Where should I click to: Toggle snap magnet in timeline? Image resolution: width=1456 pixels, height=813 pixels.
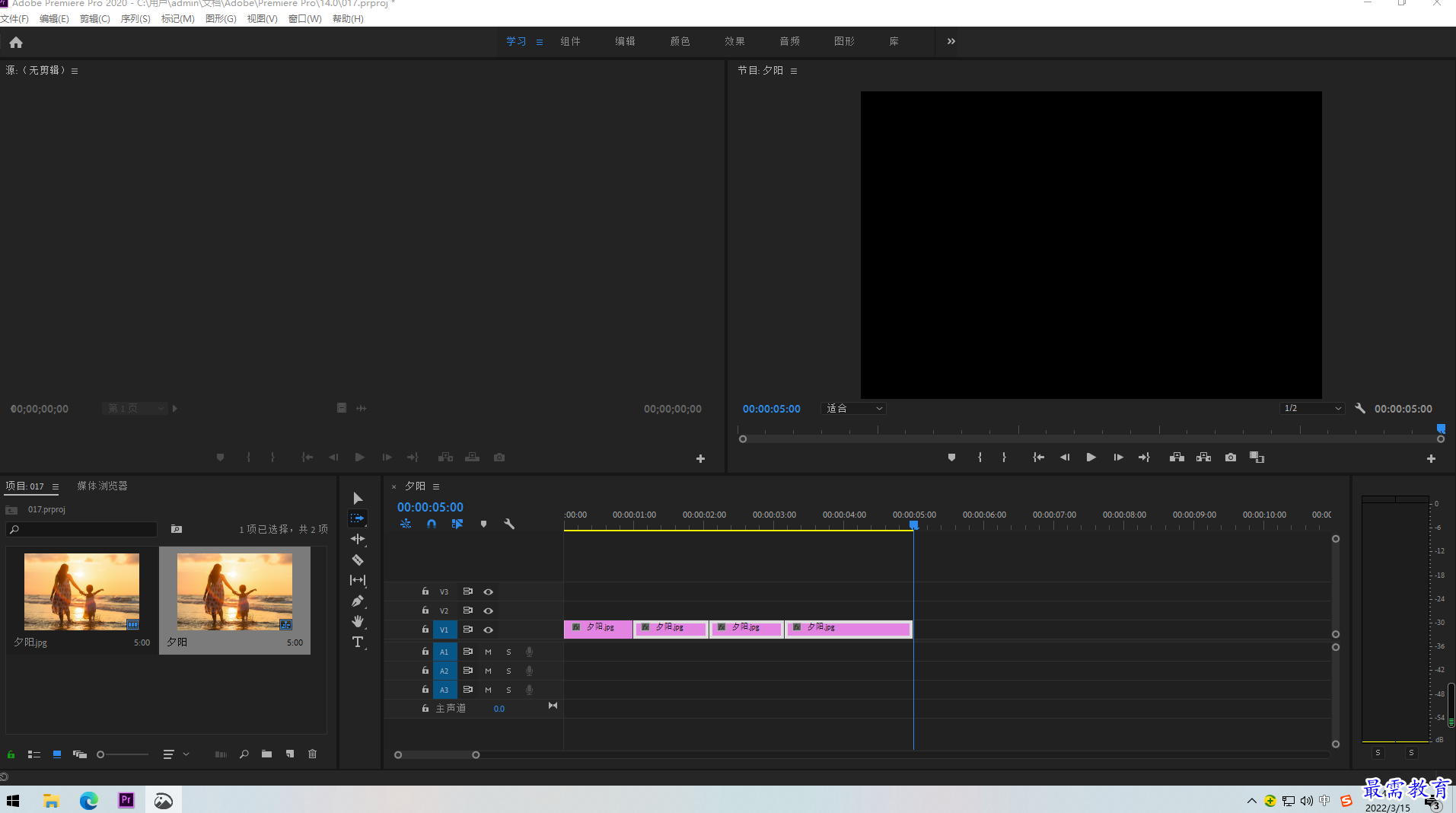432,524
